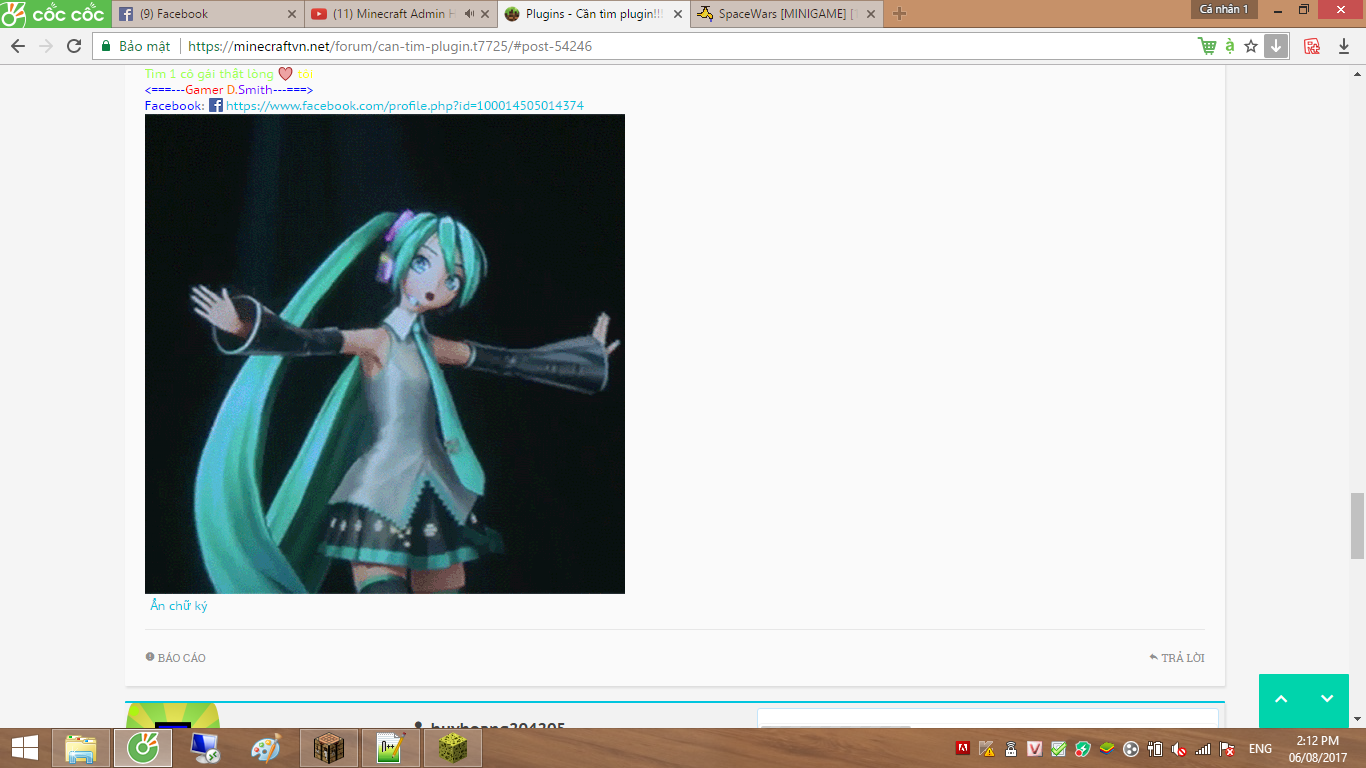Open the Cốc Cốc browser main menu logo
Screen dimensions: 1366x768
click(53, 14)
